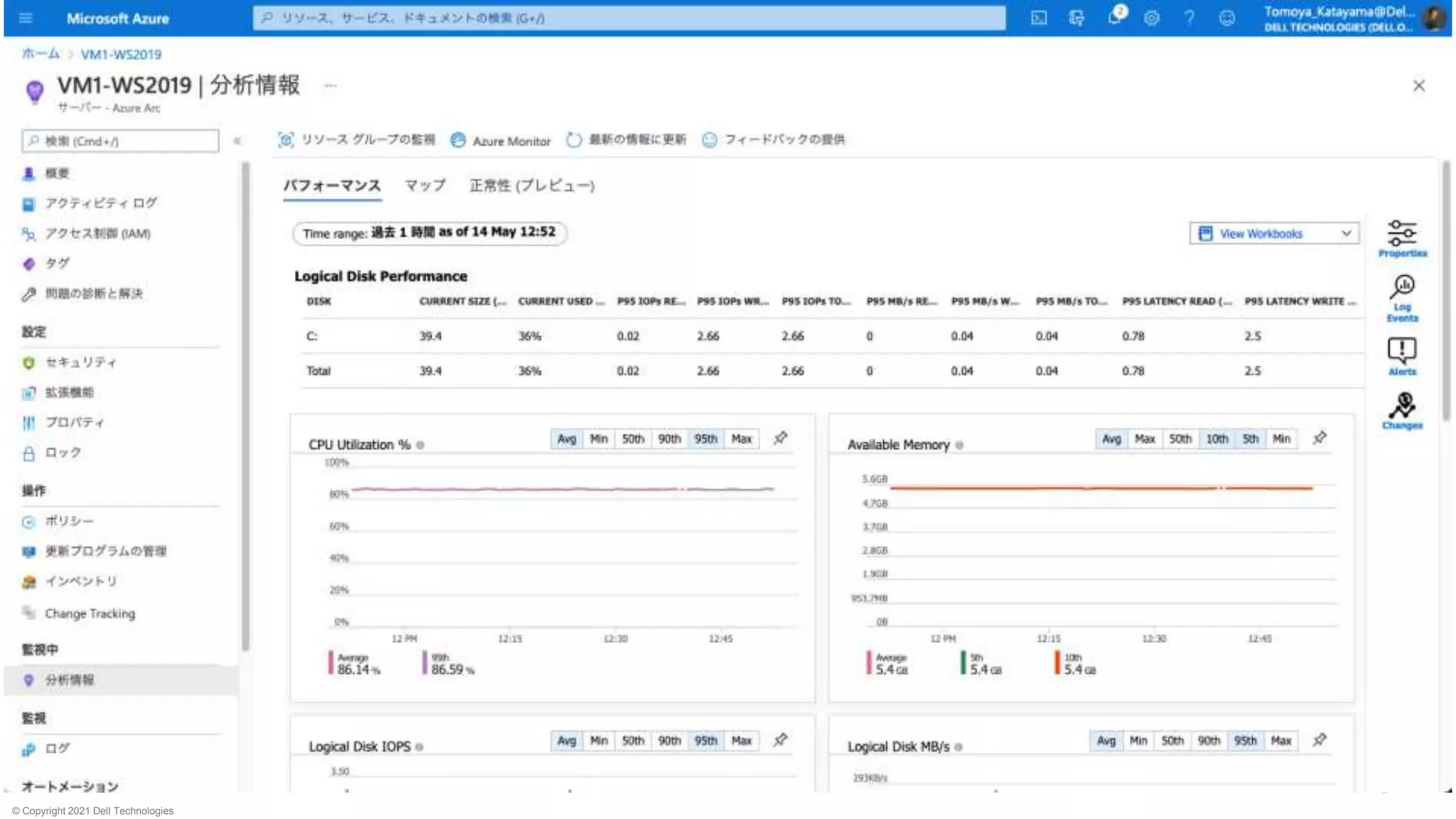1456x819 pixels.
Task: Click the top resource search field
Action: 628,18
